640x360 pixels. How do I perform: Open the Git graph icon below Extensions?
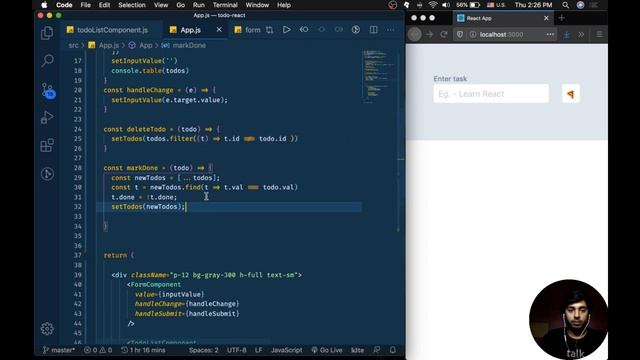pos(47,174)
